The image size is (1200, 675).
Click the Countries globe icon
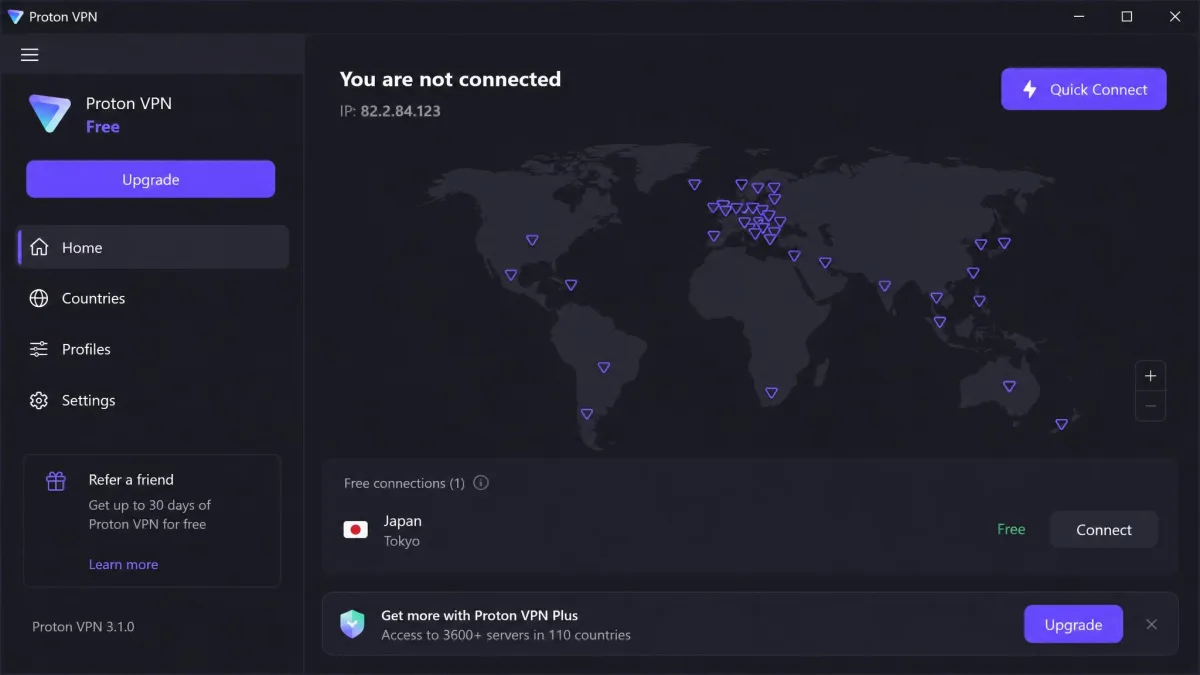39,298
